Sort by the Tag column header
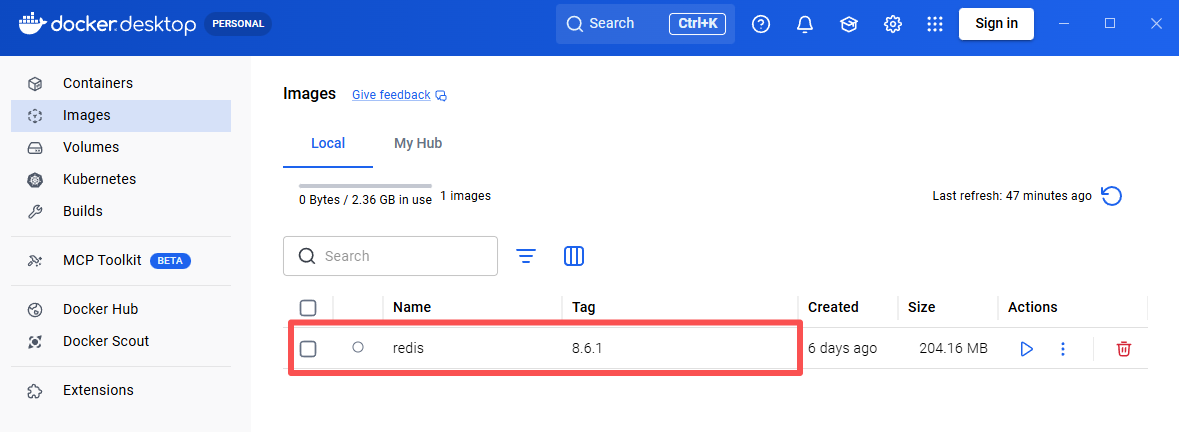This screenshot has height=432, width=1179. [x=583, y=307]
